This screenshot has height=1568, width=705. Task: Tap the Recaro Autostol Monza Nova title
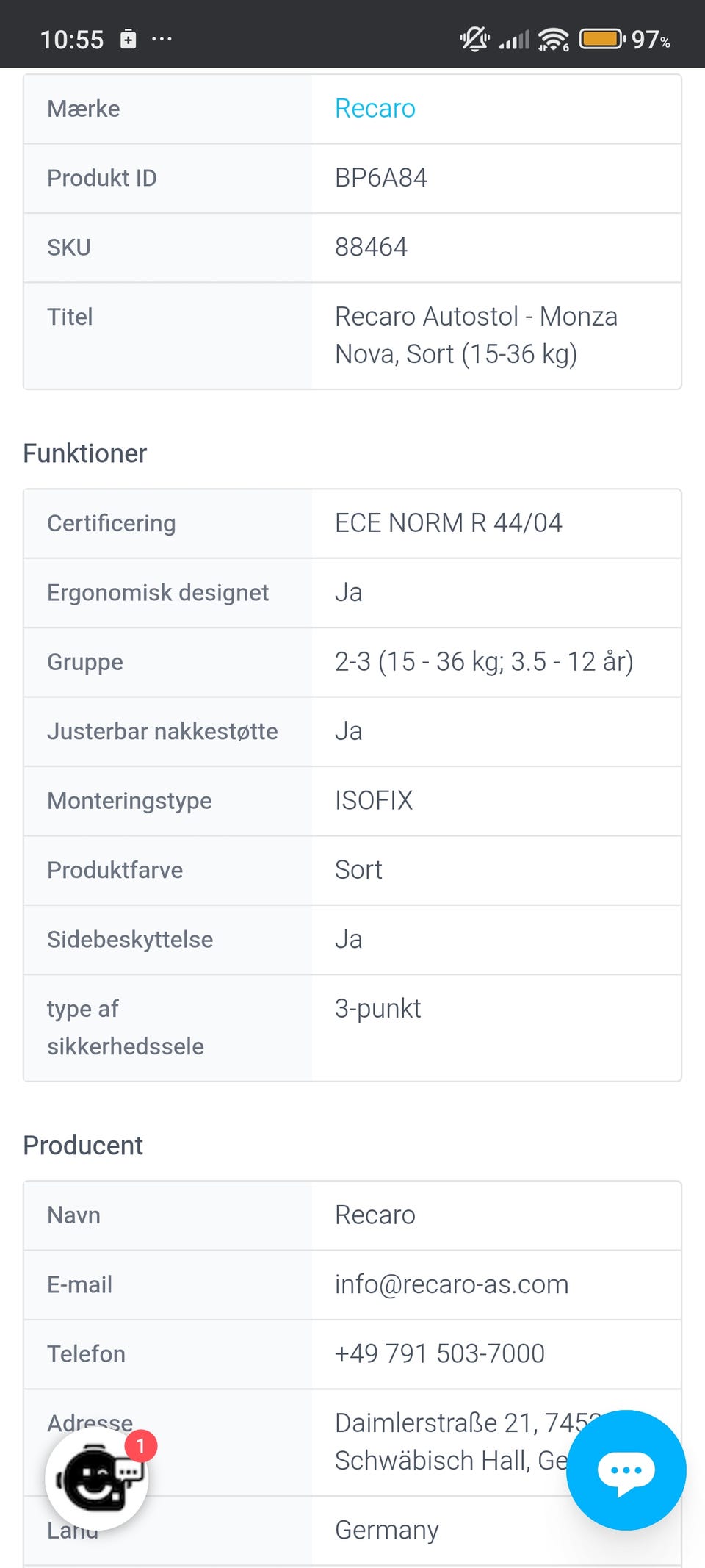click(x=476, y=335)
